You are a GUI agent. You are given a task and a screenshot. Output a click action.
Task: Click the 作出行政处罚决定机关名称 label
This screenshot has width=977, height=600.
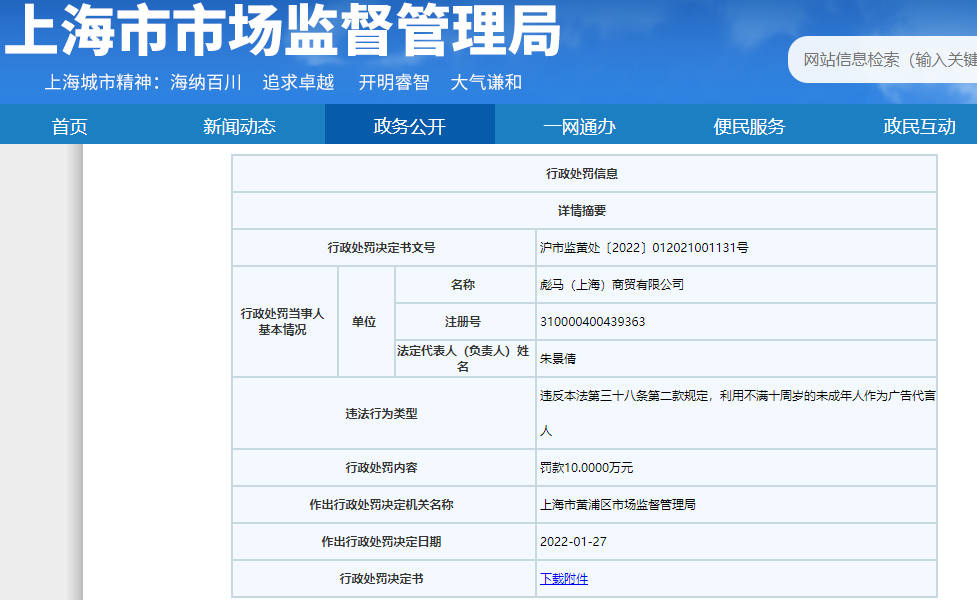381,505
